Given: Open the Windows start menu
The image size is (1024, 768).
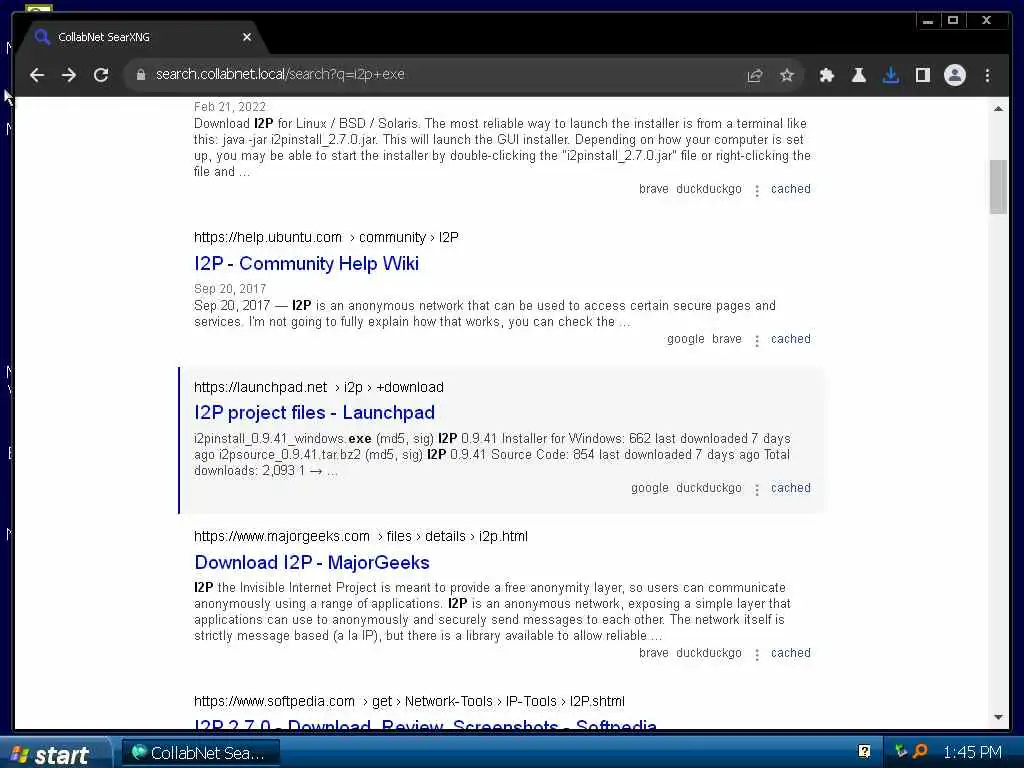Looking at the screenshot, I should (x=55, y=754).
